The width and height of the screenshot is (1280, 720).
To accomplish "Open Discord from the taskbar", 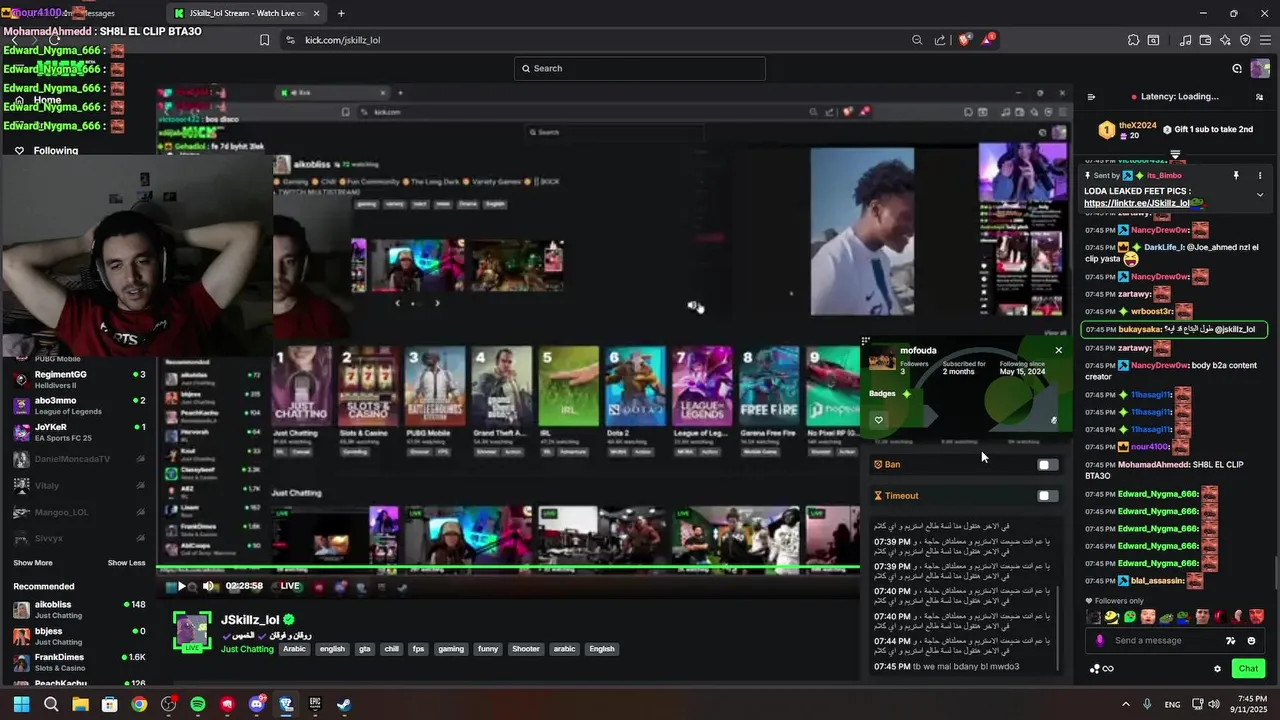I will (257, 704).
